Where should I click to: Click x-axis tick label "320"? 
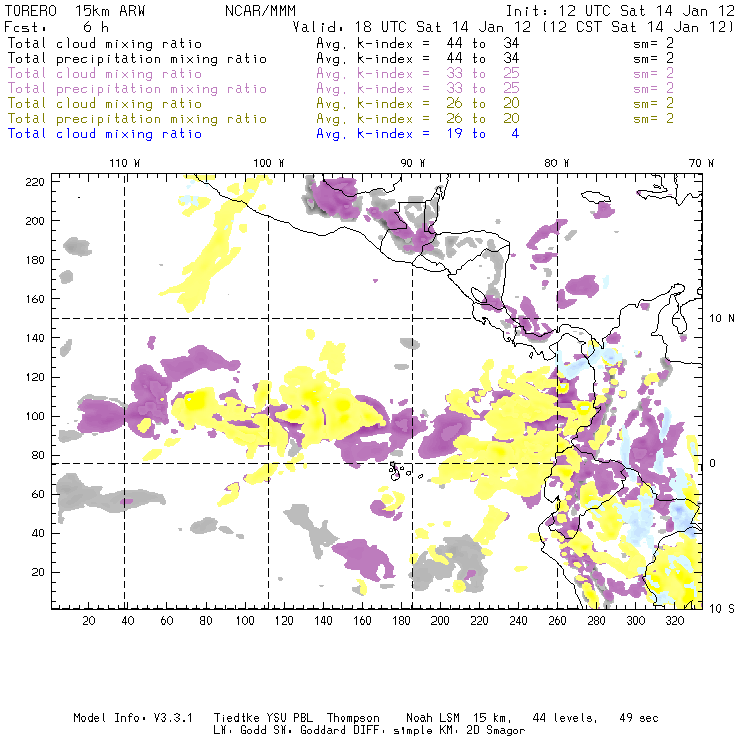click(675, 621)
